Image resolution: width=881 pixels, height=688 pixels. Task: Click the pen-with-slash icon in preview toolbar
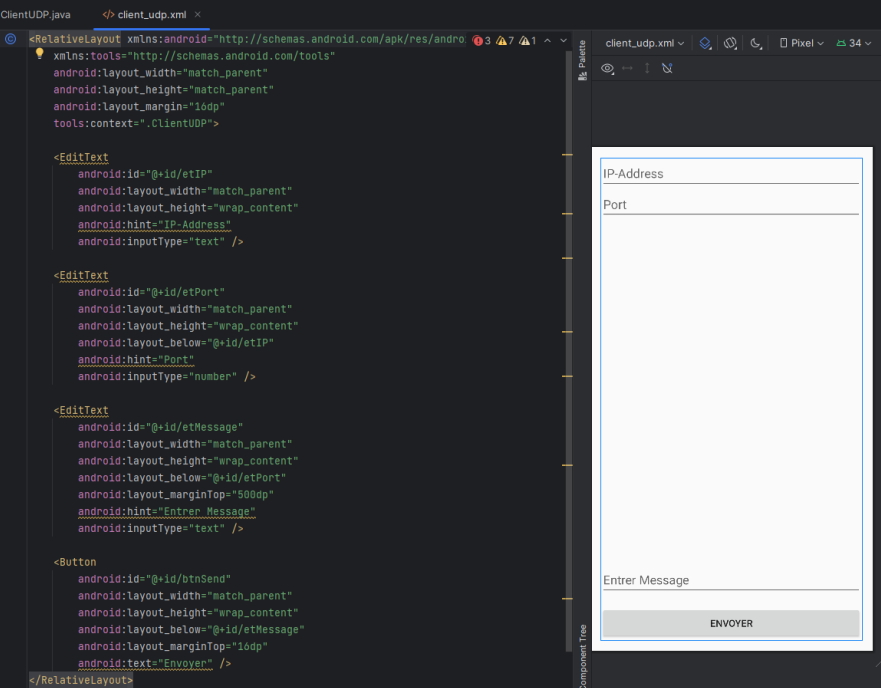(x=668, y=68)
